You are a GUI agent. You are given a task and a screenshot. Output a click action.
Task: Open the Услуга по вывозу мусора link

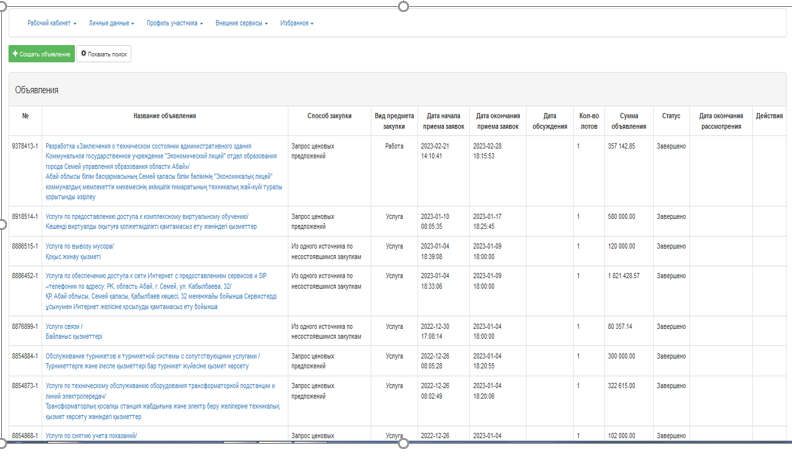[x=80, y=251]
